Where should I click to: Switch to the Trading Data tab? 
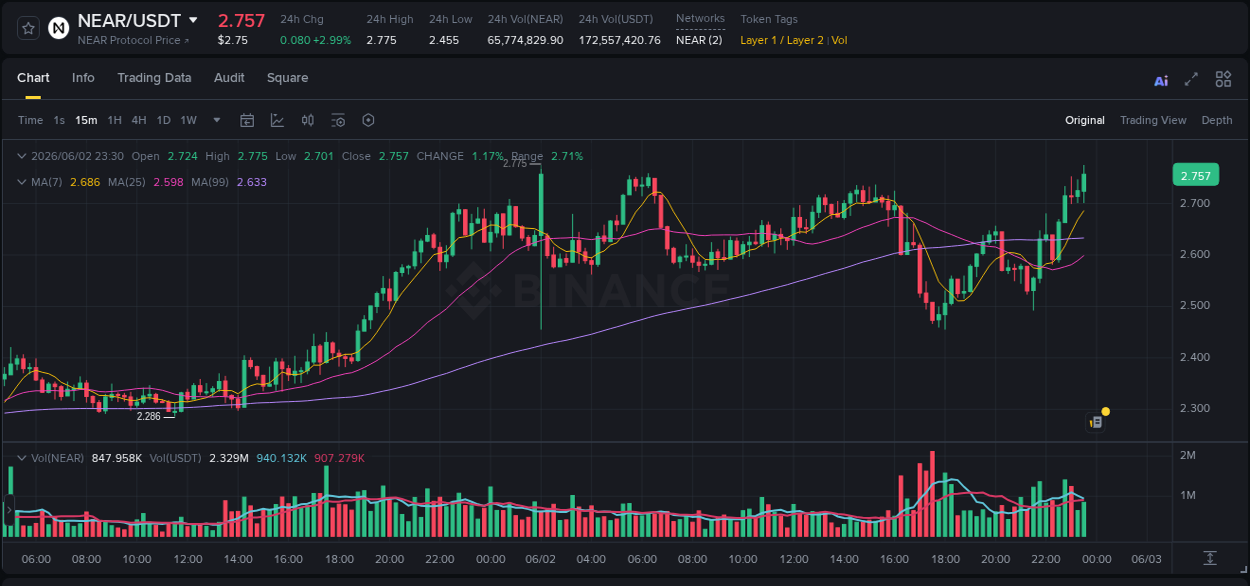pos(154,78)
